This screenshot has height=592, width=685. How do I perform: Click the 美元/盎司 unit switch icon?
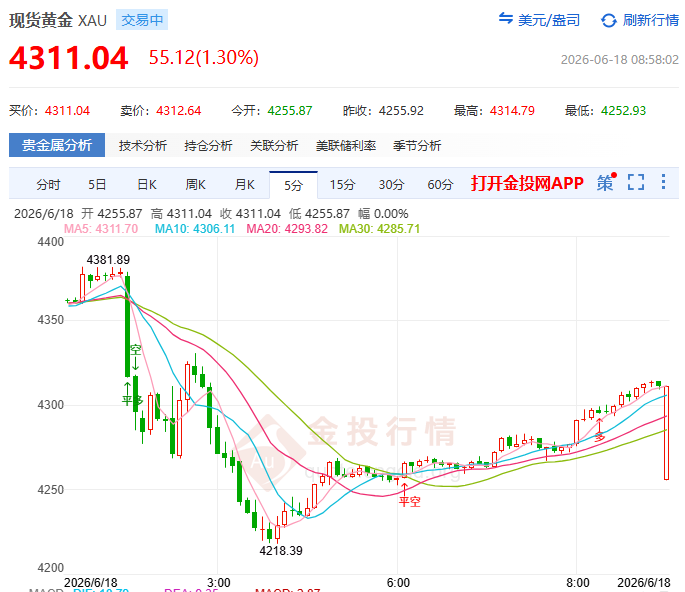click(505, 18)
